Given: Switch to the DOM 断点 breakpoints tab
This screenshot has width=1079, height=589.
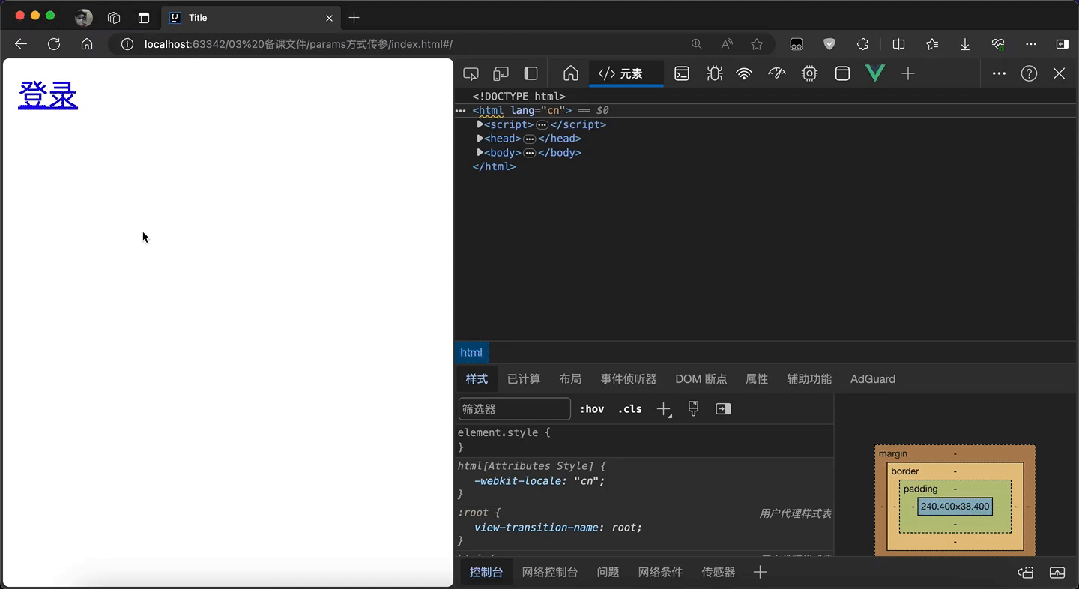Looking at the screenshot, I should click(701, 379).
